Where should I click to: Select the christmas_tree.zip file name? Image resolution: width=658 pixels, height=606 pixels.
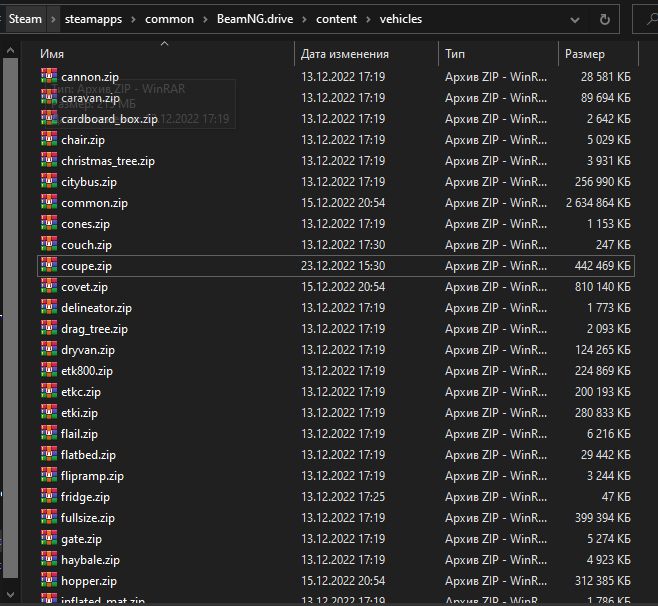[108, 161]
